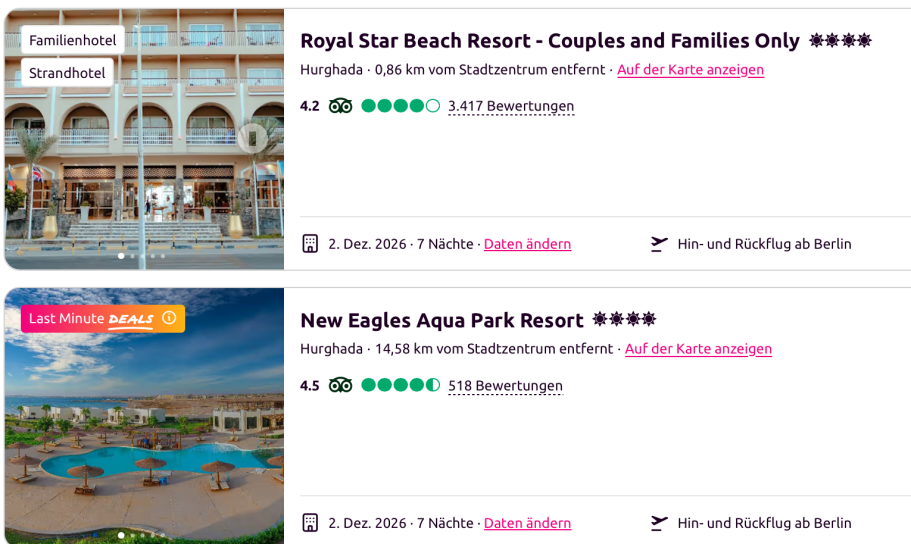The height and width of the screenshot is (544, 911).
Task: Click airplane icon in Royal Star row
Action: tap(659, 244)
